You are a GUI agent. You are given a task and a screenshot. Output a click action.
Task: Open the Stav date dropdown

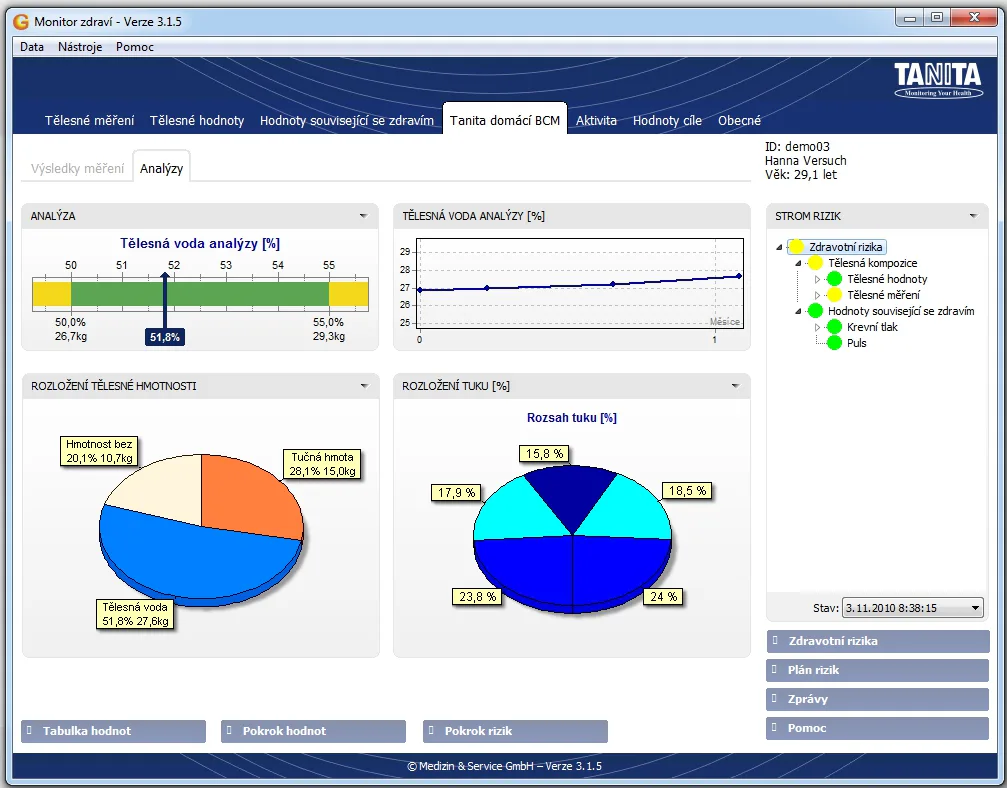[x=975, y=607]
